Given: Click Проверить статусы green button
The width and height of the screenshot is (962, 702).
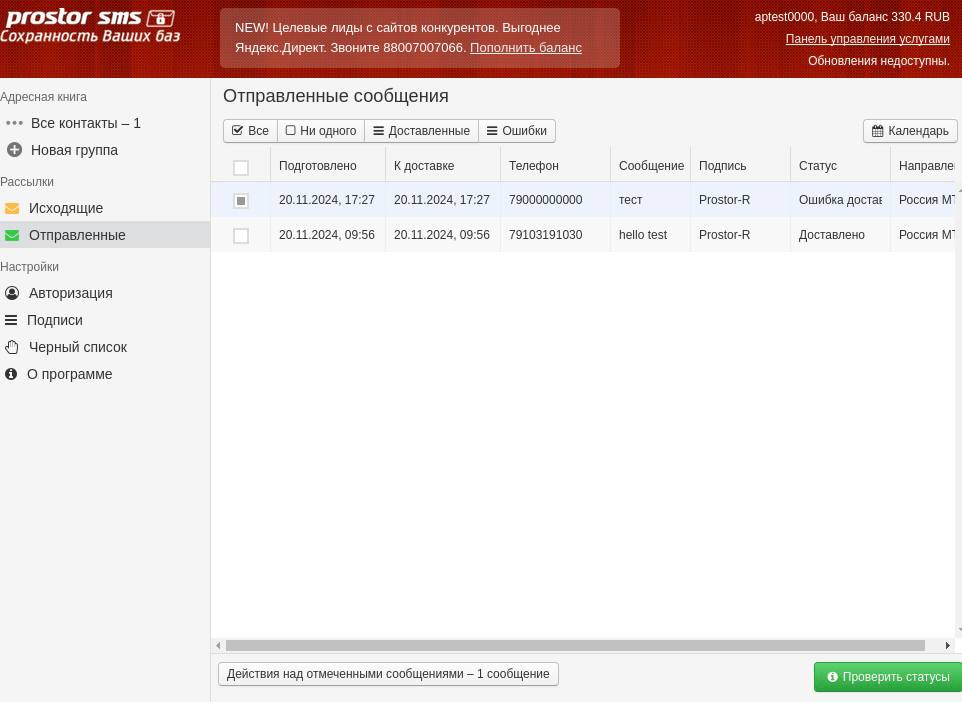Looking at the screenshot, I should pyautogui.click(x=888, y=677).
